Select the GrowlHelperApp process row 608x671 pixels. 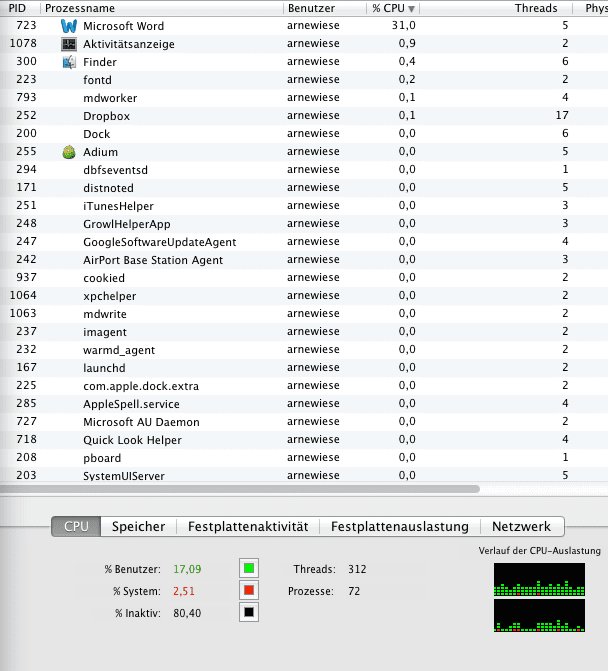point(304,224)
